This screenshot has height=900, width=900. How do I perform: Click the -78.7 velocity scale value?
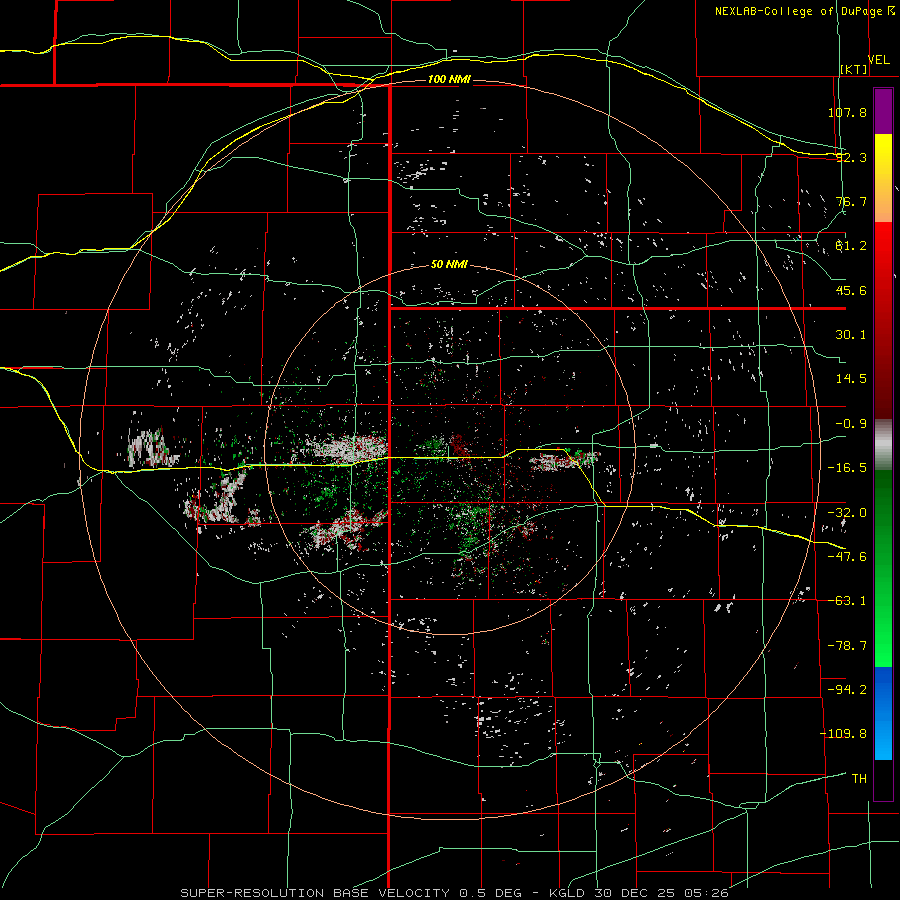[x=847, y=646]
